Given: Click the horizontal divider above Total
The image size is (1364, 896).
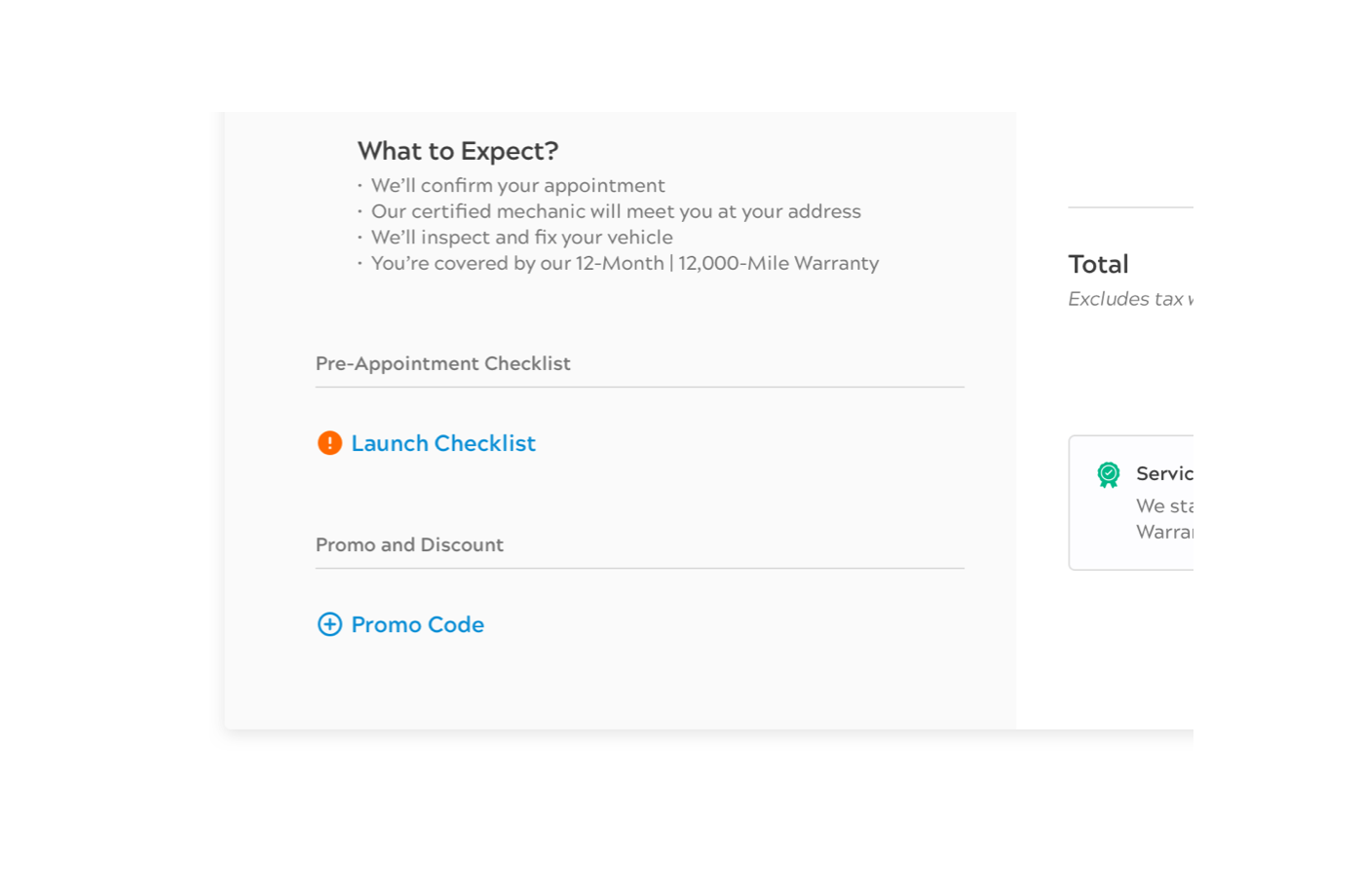Looking at the screenshot, I should (1130, 207).
